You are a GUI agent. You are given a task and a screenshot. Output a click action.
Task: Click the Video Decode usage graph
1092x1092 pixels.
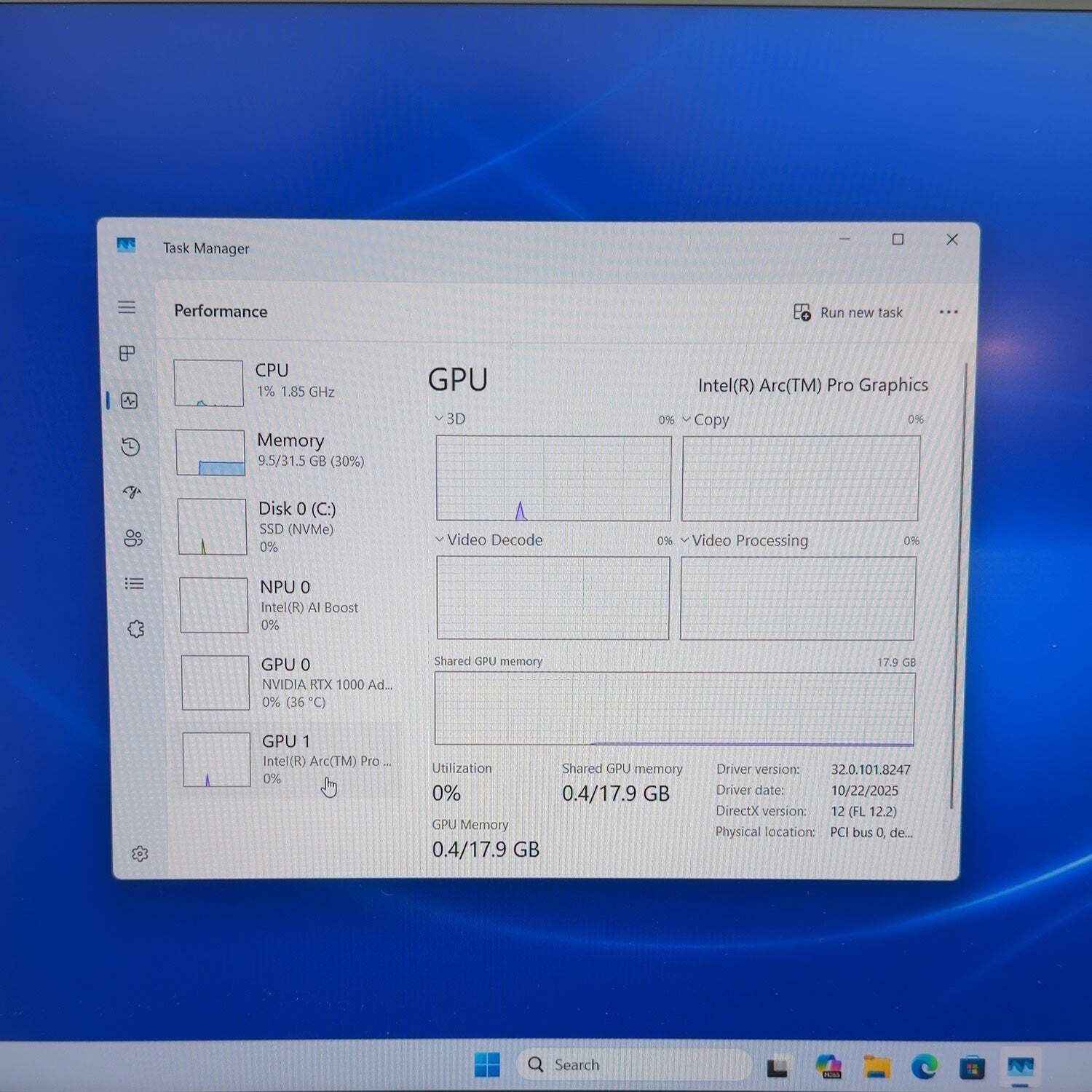[x=553, y=598]
